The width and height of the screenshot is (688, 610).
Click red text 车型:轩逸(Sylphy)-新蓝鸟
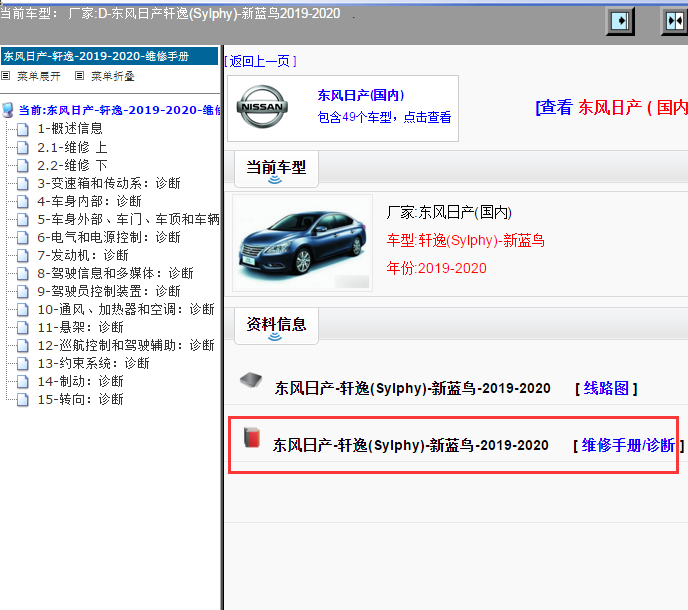[466, 240]
